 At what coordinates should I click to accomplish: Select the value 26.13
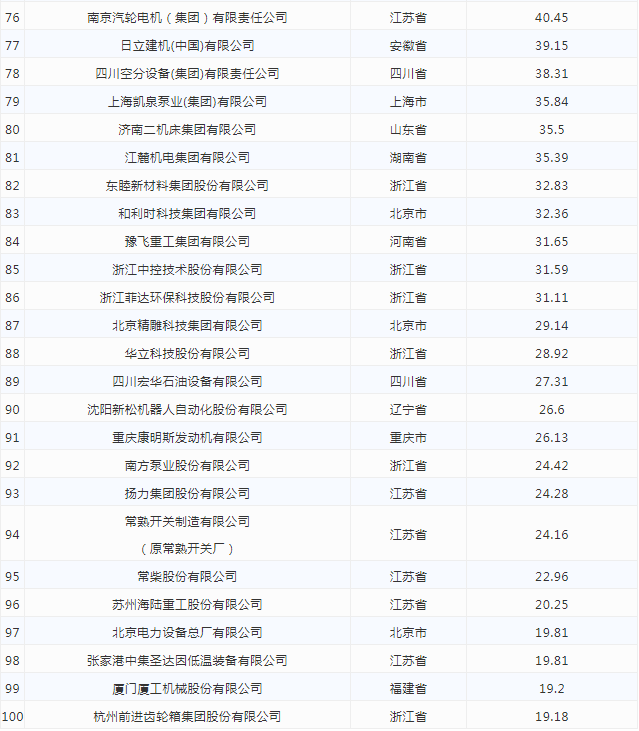[551, 437]
